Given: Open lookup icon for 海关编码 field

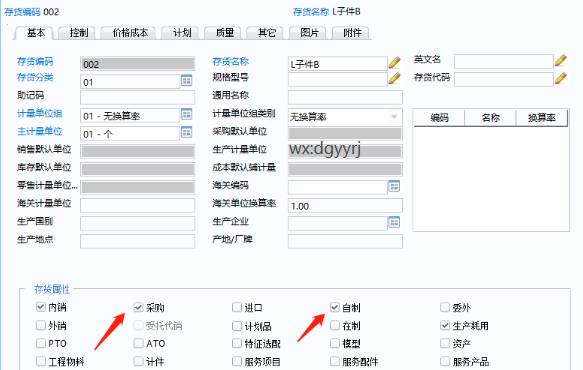Looking at the screenshot, I should point(394,186).
